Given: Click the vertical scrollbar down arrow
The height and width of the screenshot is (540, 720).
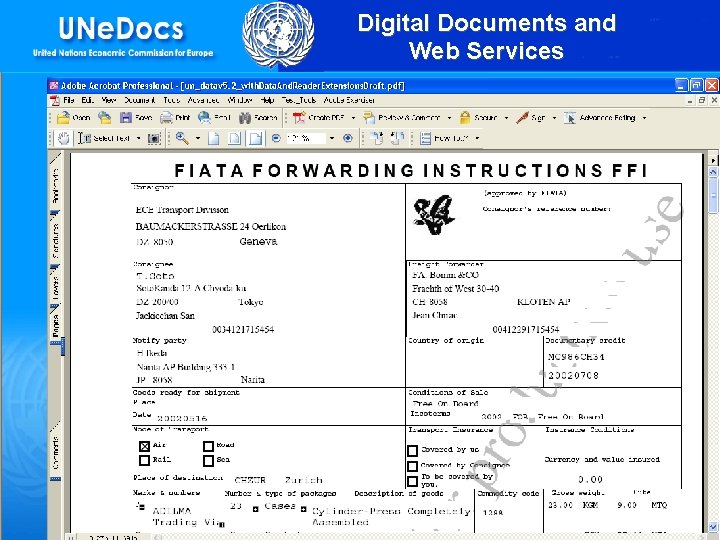Looking at the screenshot, I should [713, 527].
